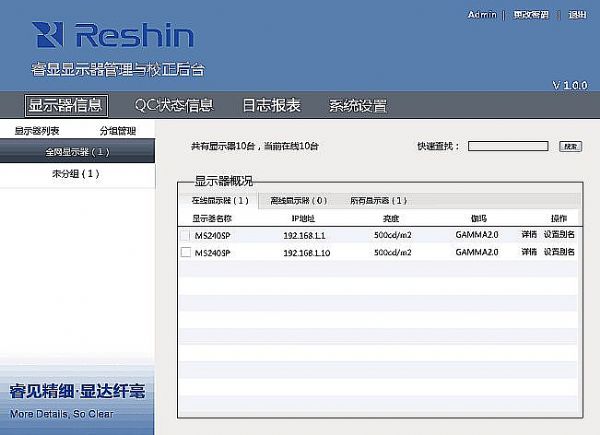The height and width of the screenshot is (435, 600).
Task: Go to 系统设置 settings
Action: point(357,105)
